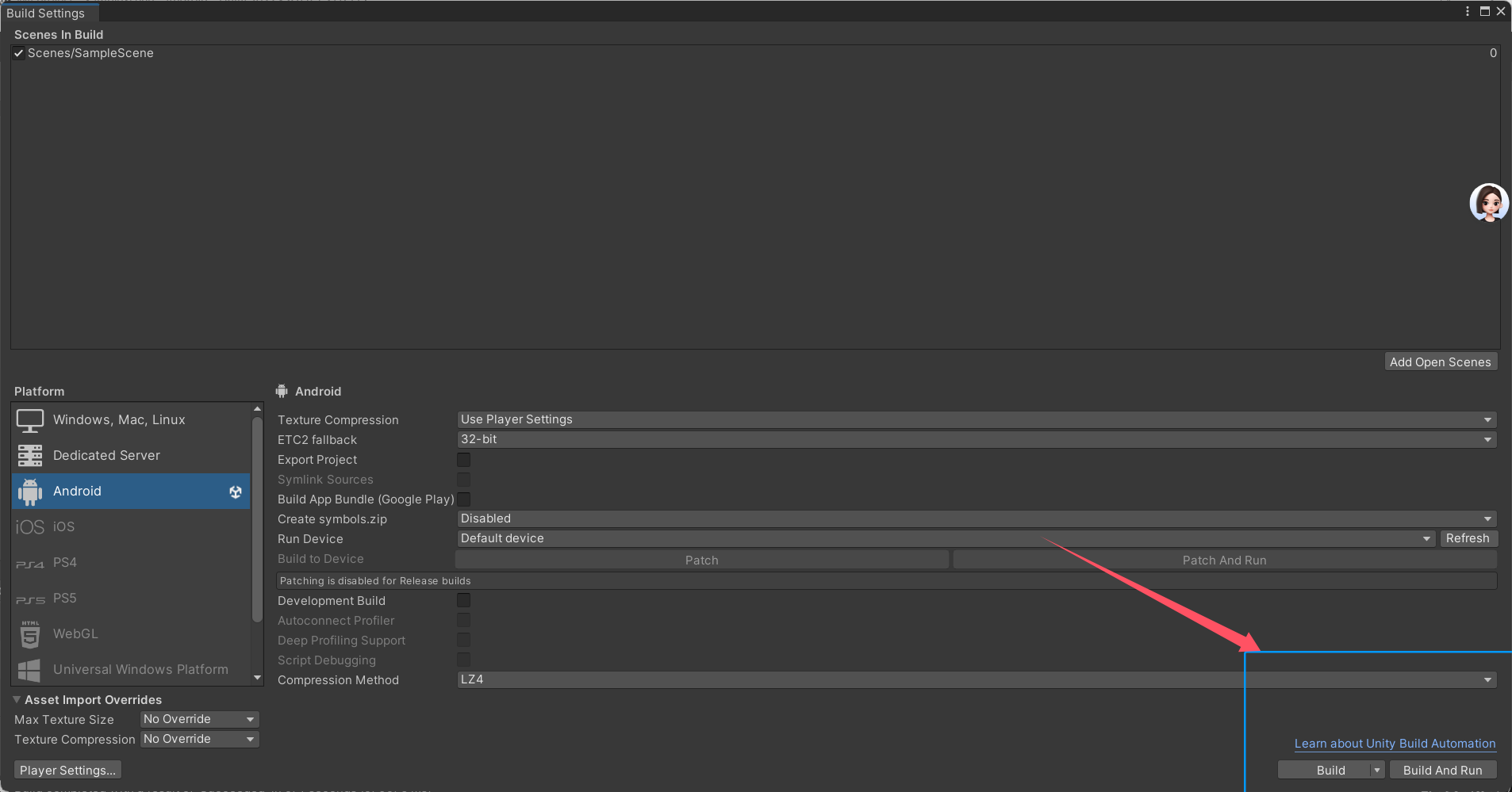
Task: Open the Build Settings window kebab menu
Action: tap(1468, 11)
